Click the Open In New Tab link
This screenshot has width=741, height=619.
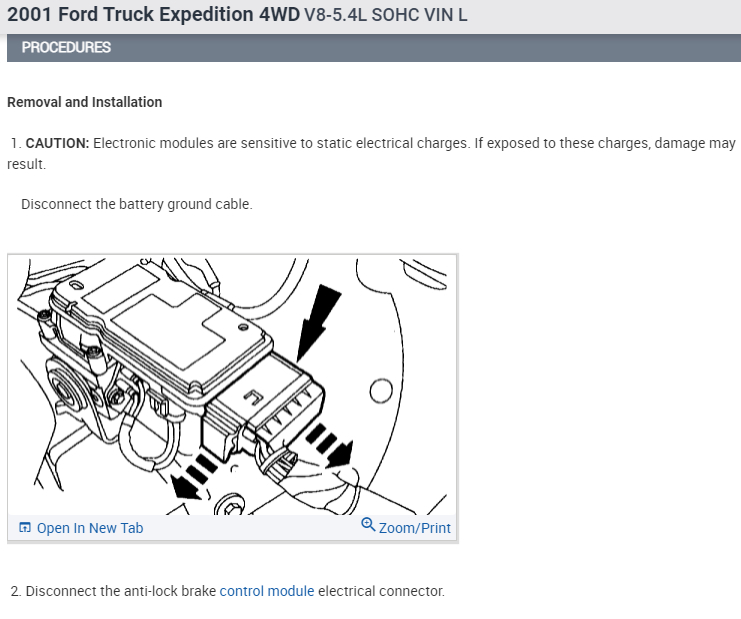pos(90,528)
